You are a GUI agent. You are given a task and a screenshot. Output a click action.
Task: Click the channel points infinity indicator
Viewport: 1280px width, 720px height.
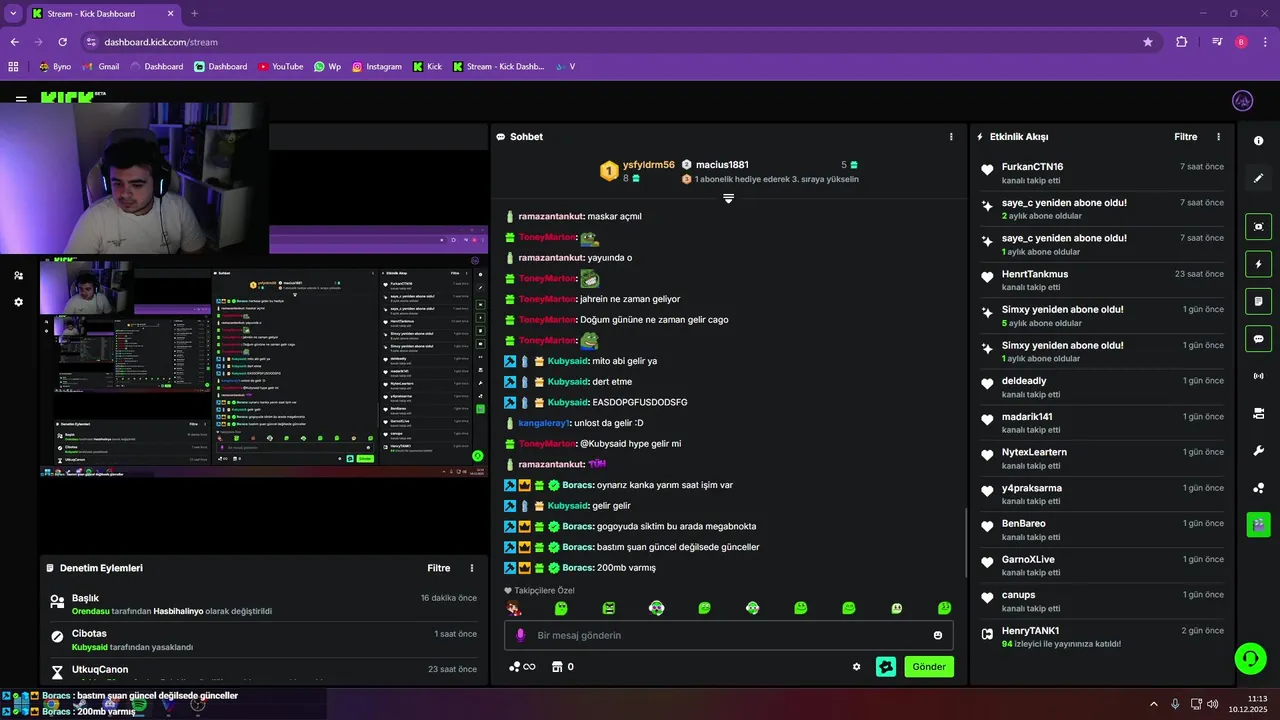pyautogui.click(x=522, y=667)
